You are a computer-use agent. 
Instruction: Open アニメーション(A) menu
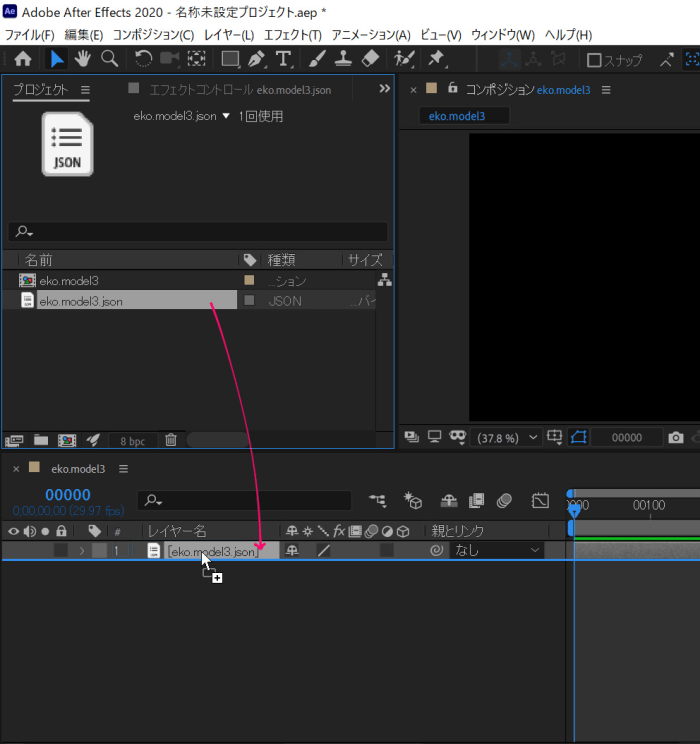[371, 35]
